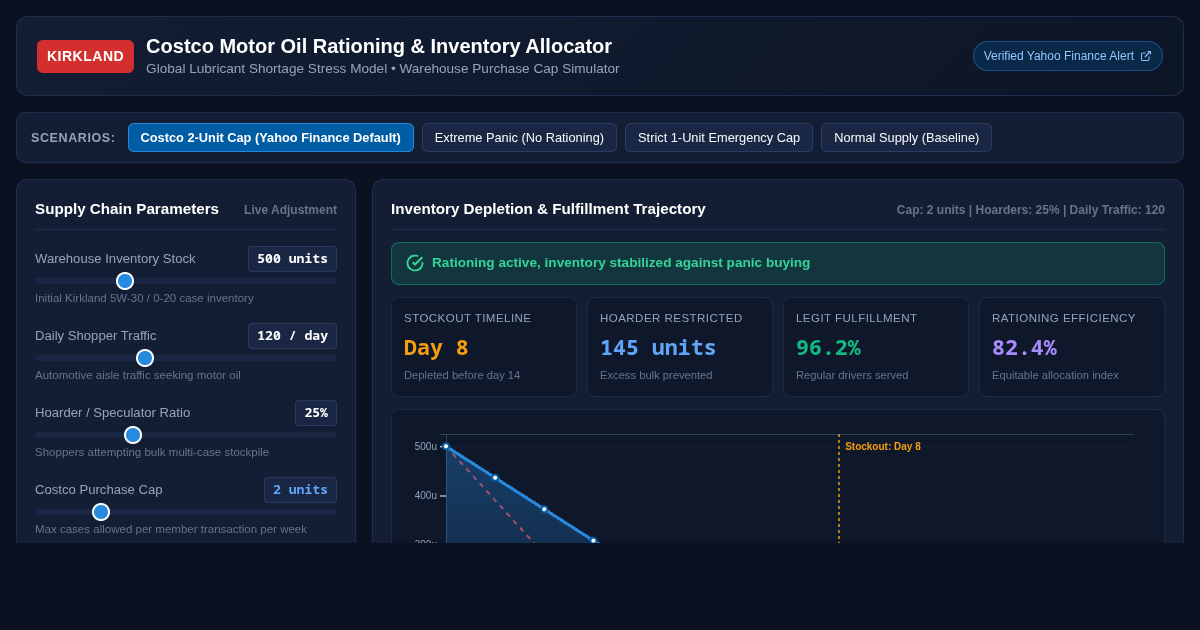Click the Depleted before day 14 note
1200x630 pixels.
point(462,375)
